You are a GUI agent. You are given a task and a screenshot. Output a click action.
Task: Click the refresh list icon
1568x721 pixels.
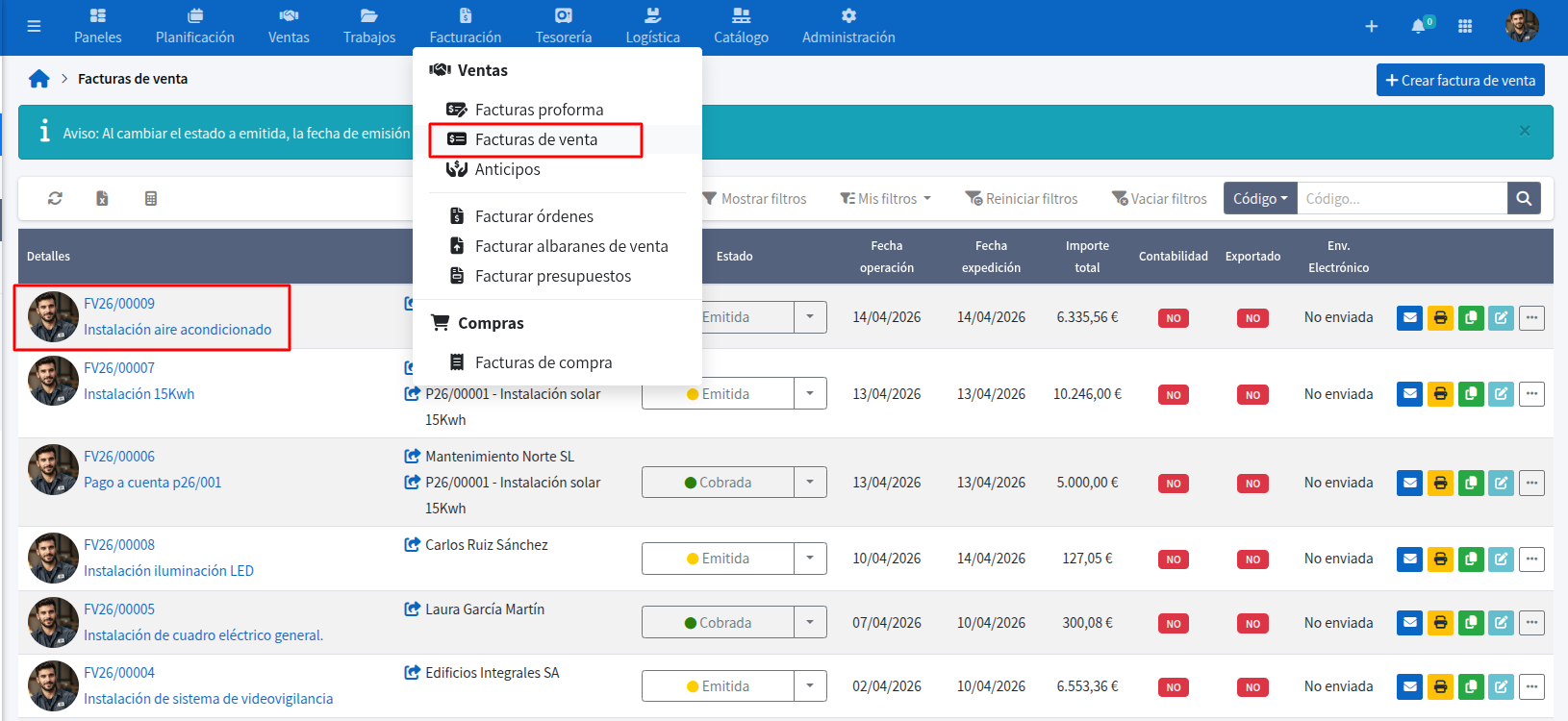(x=55, y=198)
